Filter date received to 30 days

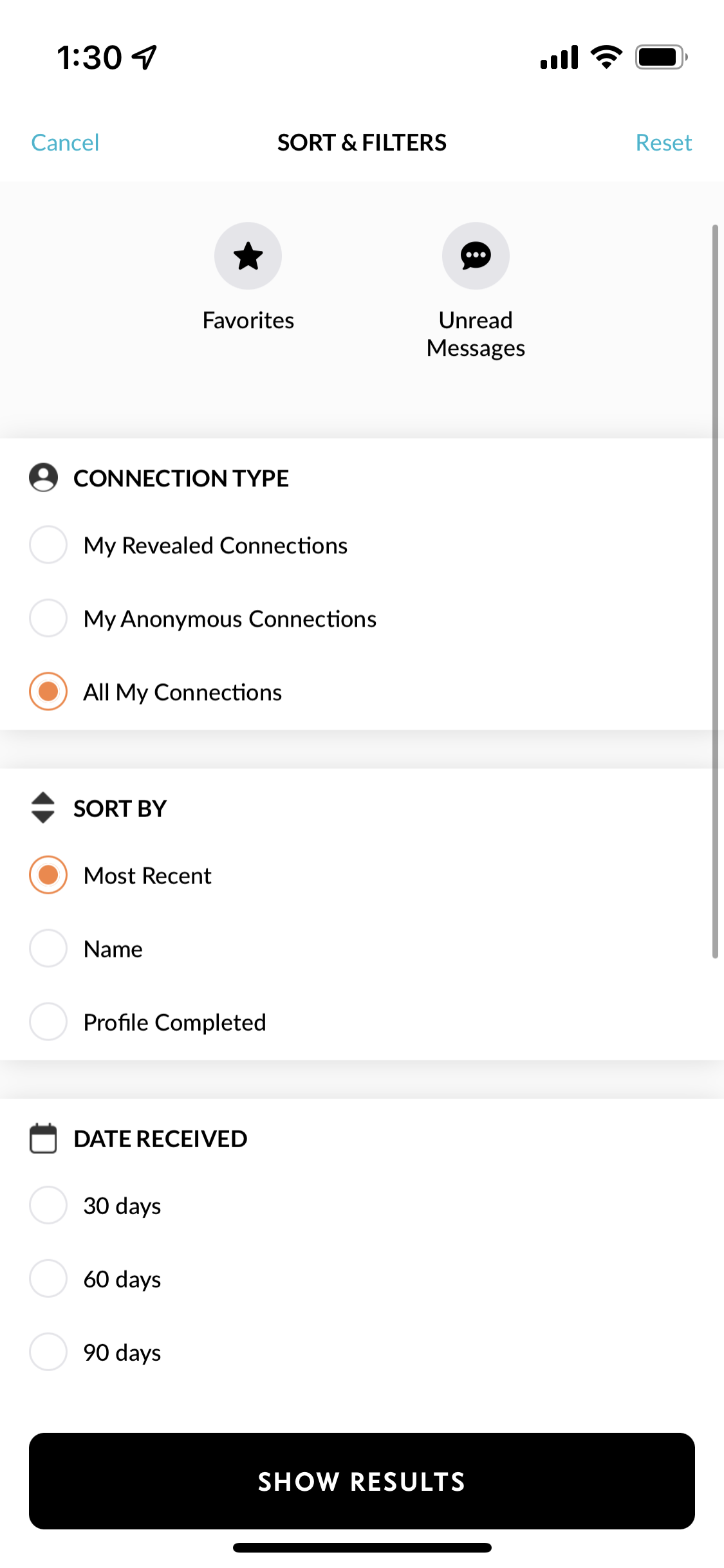[x=48, y=1205]
